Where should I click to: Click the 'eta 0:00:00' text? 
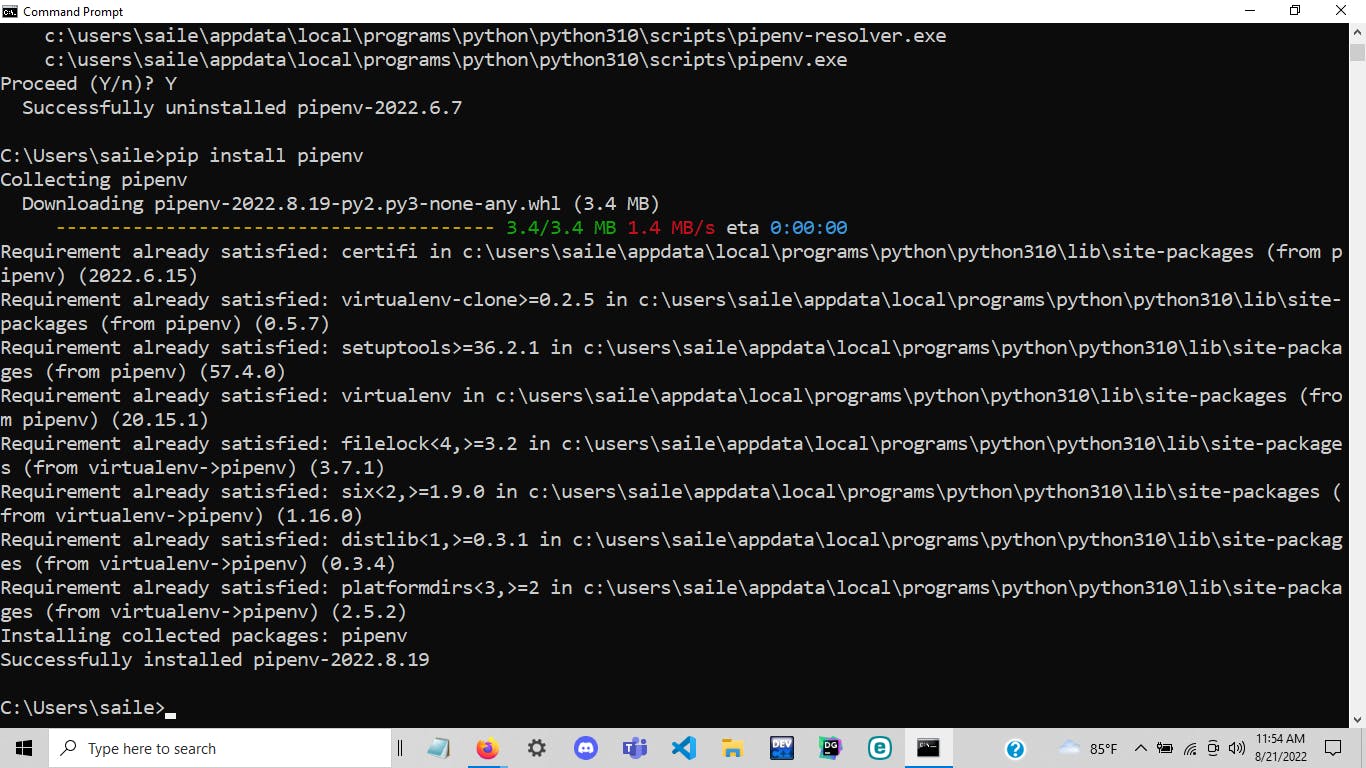click(787, 228)
